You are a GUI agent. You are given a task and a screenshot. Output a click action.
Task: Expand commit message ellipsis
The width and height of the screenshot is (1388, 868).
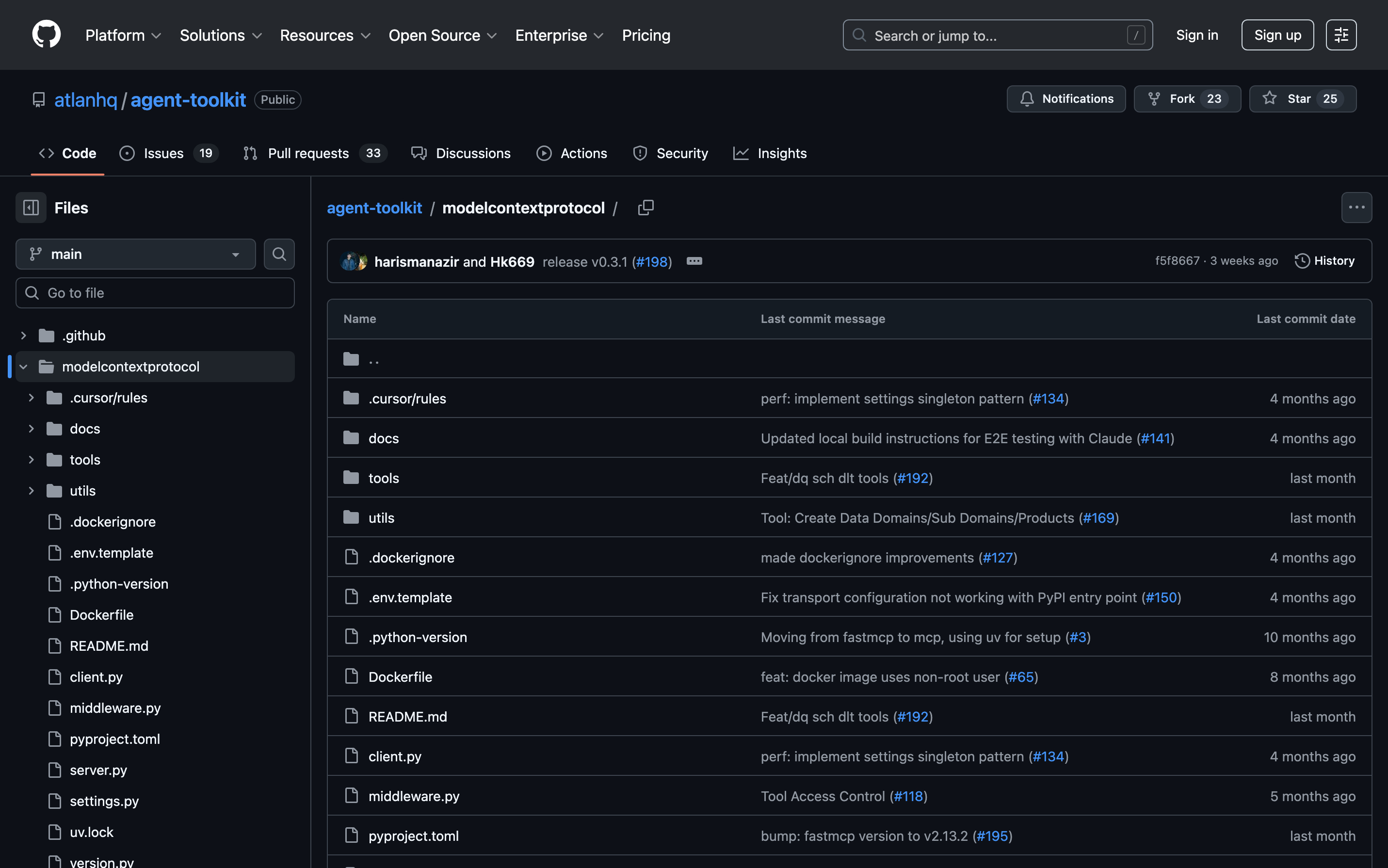694,261
